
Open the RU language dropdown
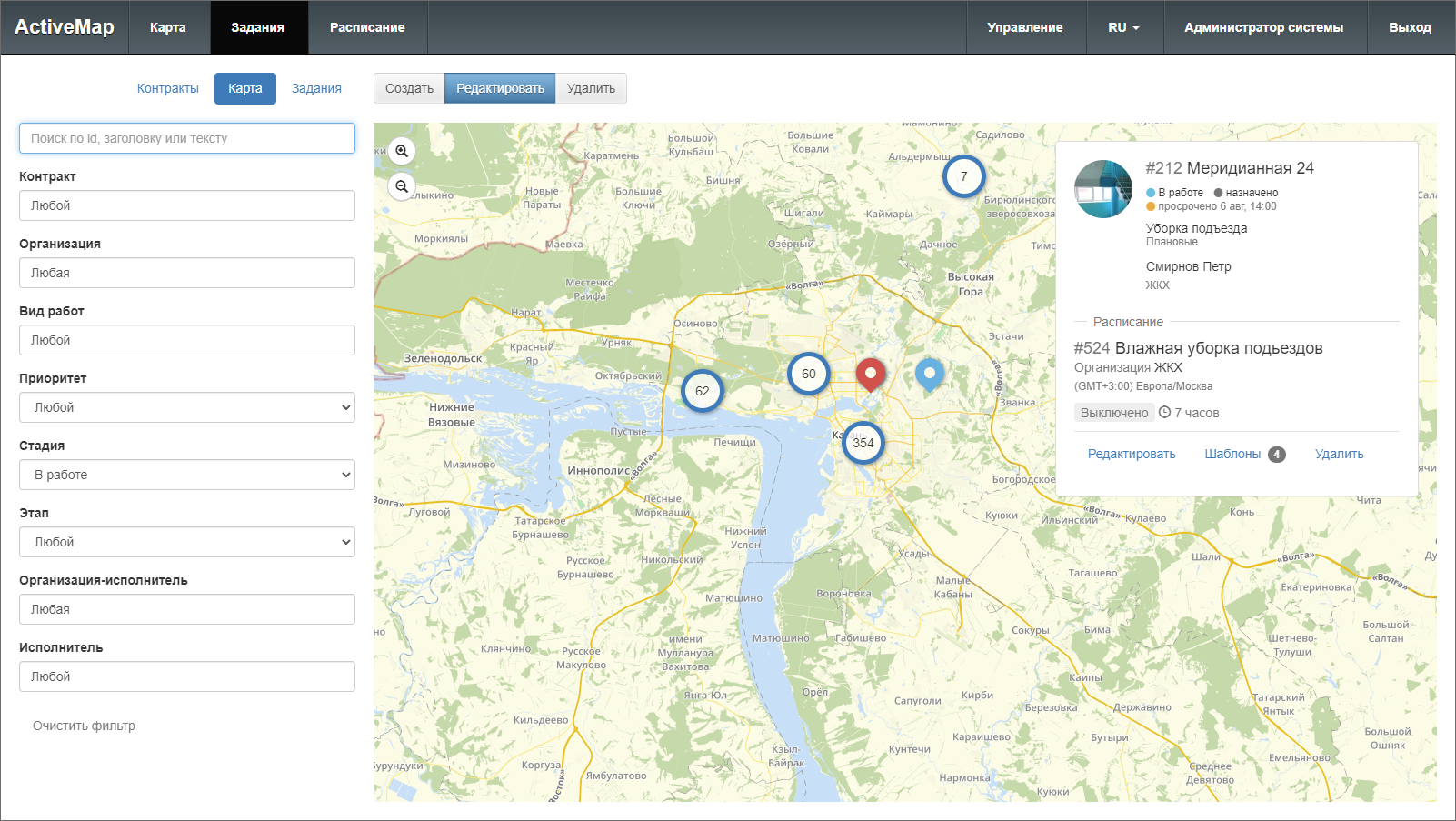(x=1123, y=27)
